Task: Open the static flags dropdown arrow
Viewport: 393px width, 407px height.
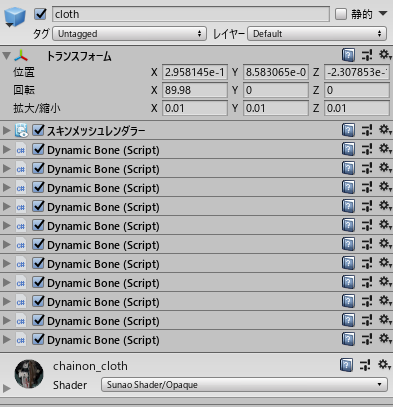Action: (383, 14)
